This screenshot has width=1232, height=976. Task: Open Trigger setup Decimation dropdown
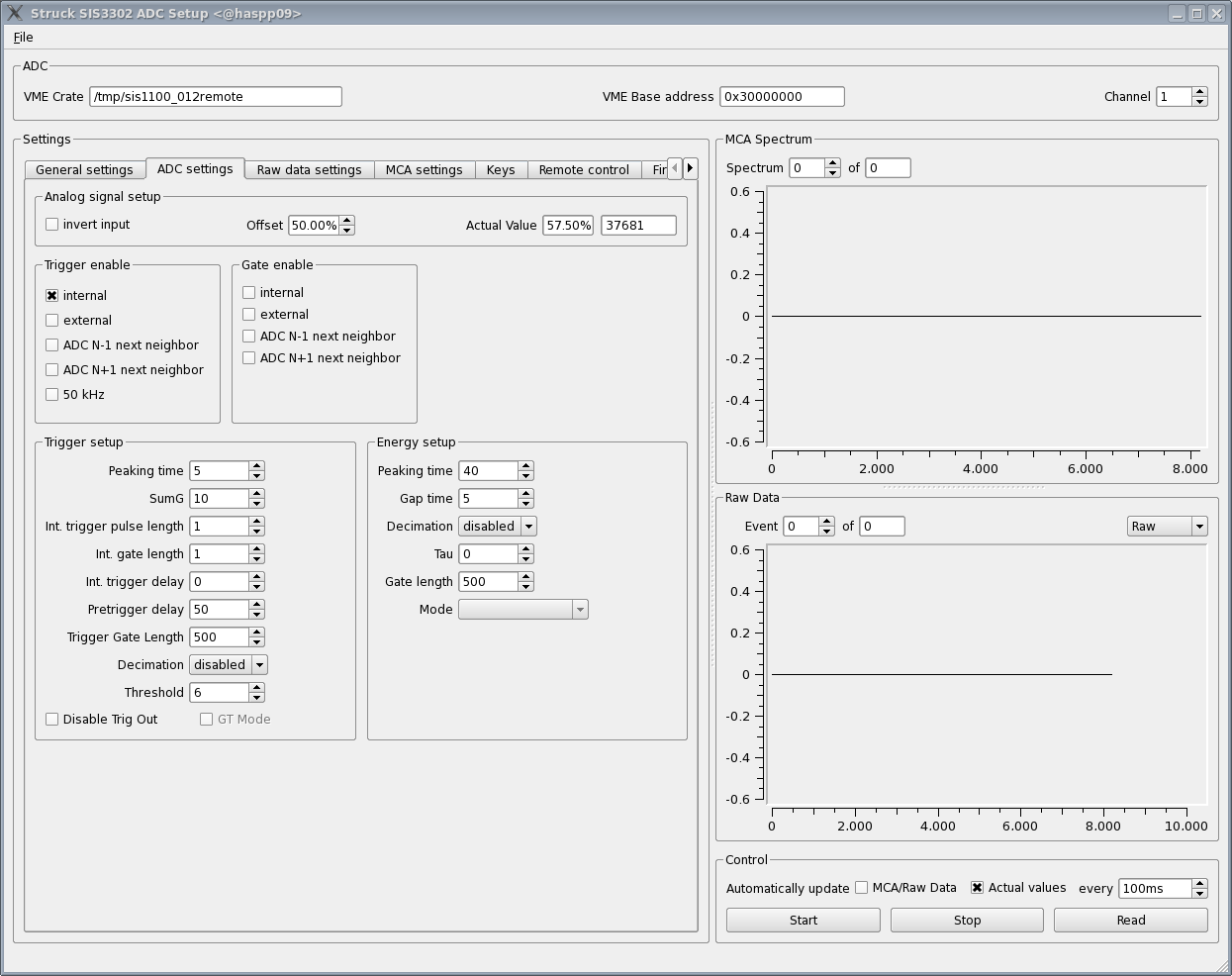point(229,665)
